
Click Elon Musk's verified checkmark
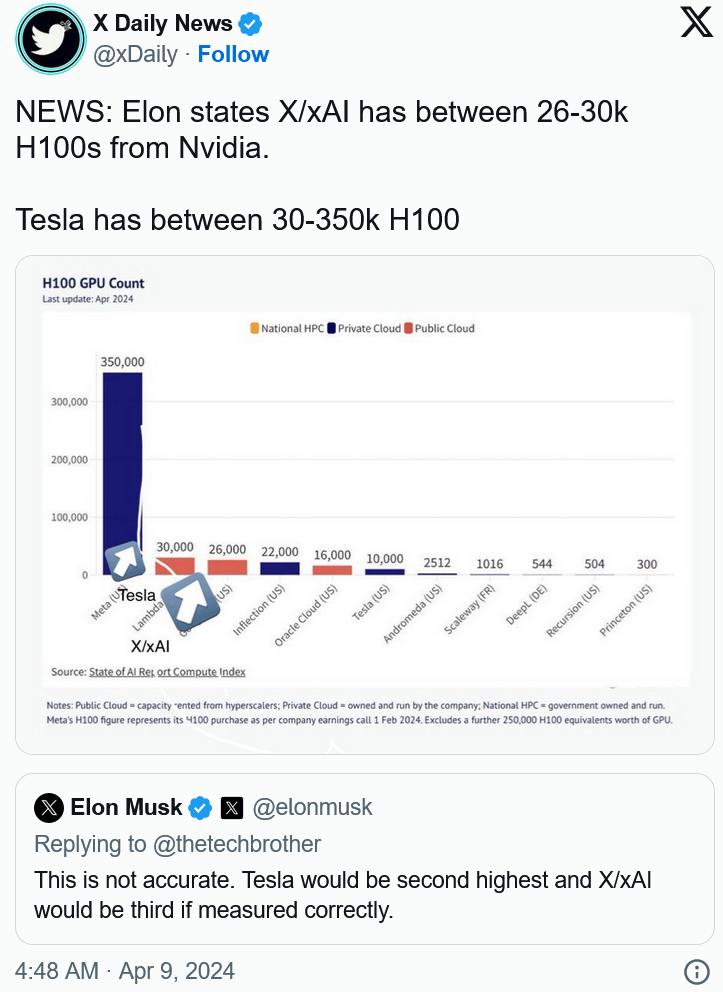[201, 808]
